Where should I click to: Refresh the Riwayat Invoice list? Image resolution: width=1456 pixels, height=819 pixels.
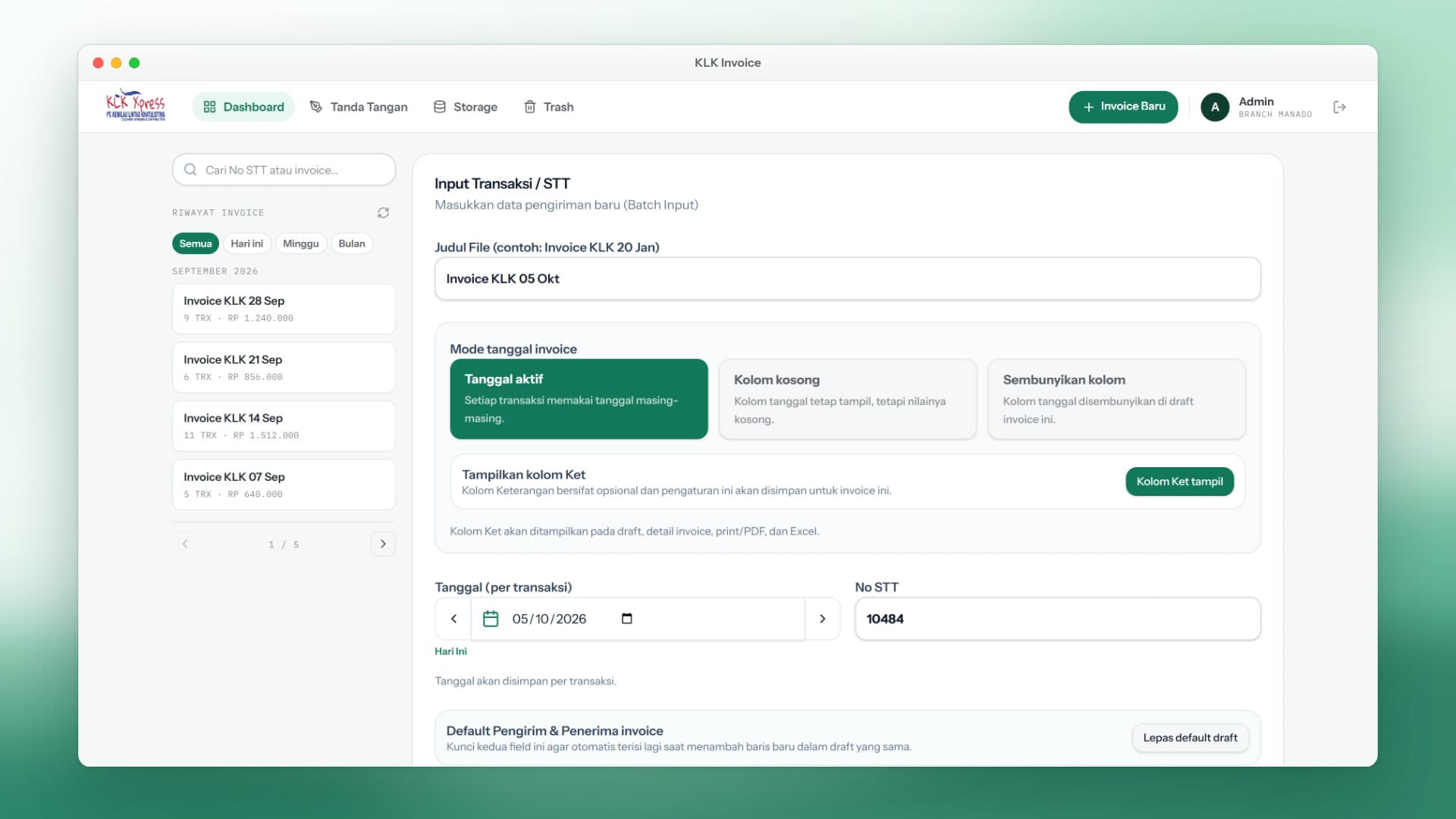pos(383,213)
